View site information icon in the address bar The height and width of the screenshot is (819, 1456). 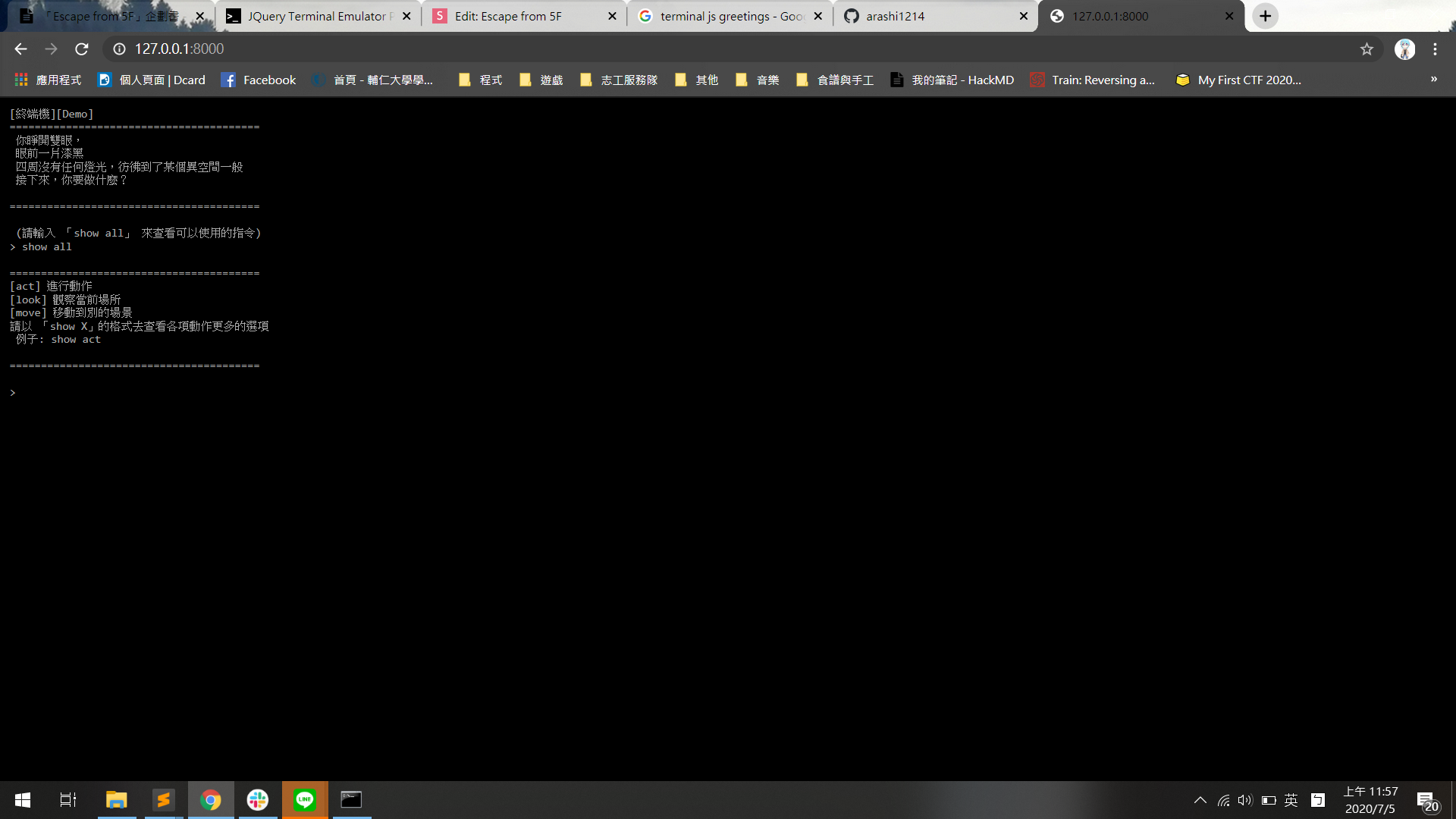pos(119,49)
